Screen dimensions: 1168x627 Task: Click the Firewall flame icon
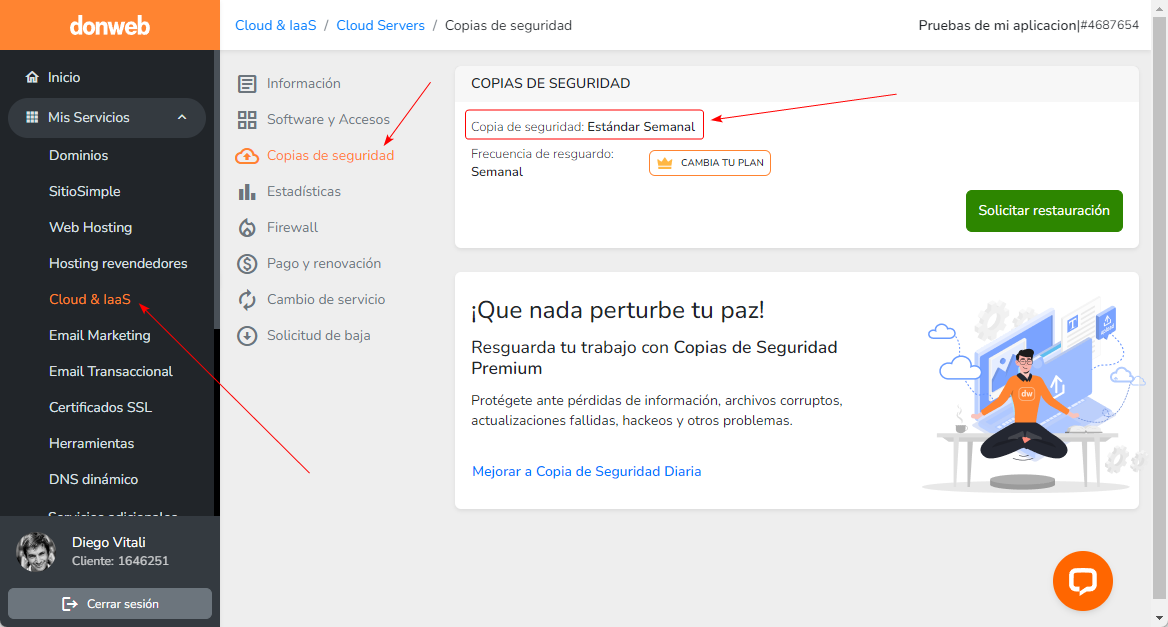247,227
